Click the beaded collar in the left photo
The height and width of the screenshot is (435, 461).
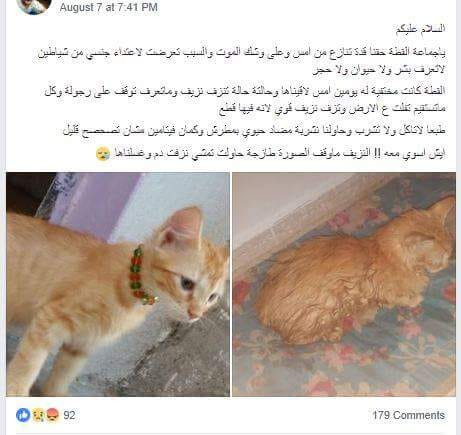tap(141, 276)
